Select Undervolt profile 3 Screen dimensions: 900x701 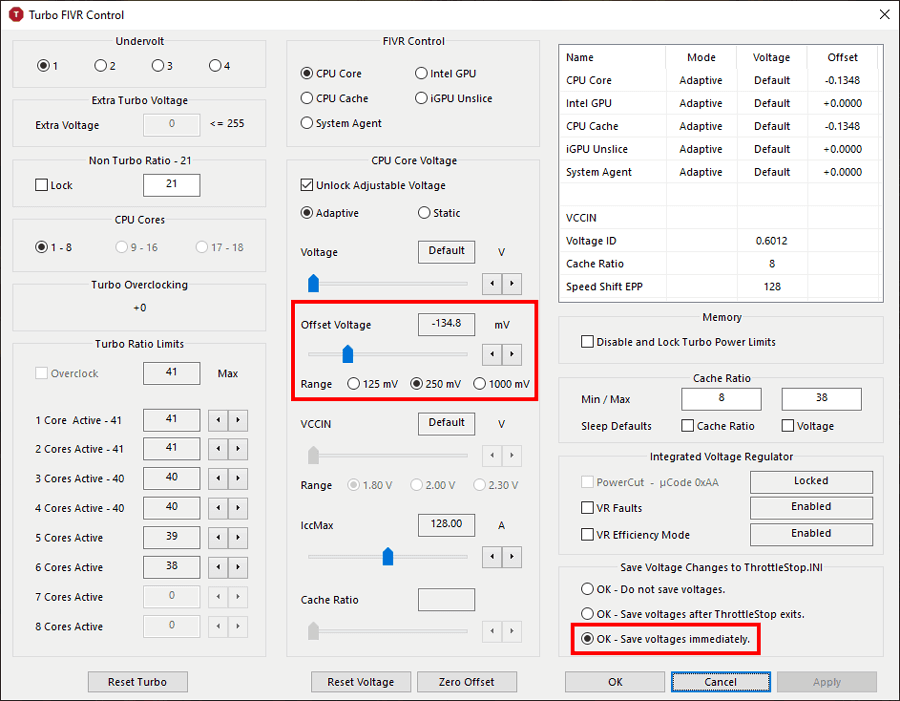click(162, 65)
